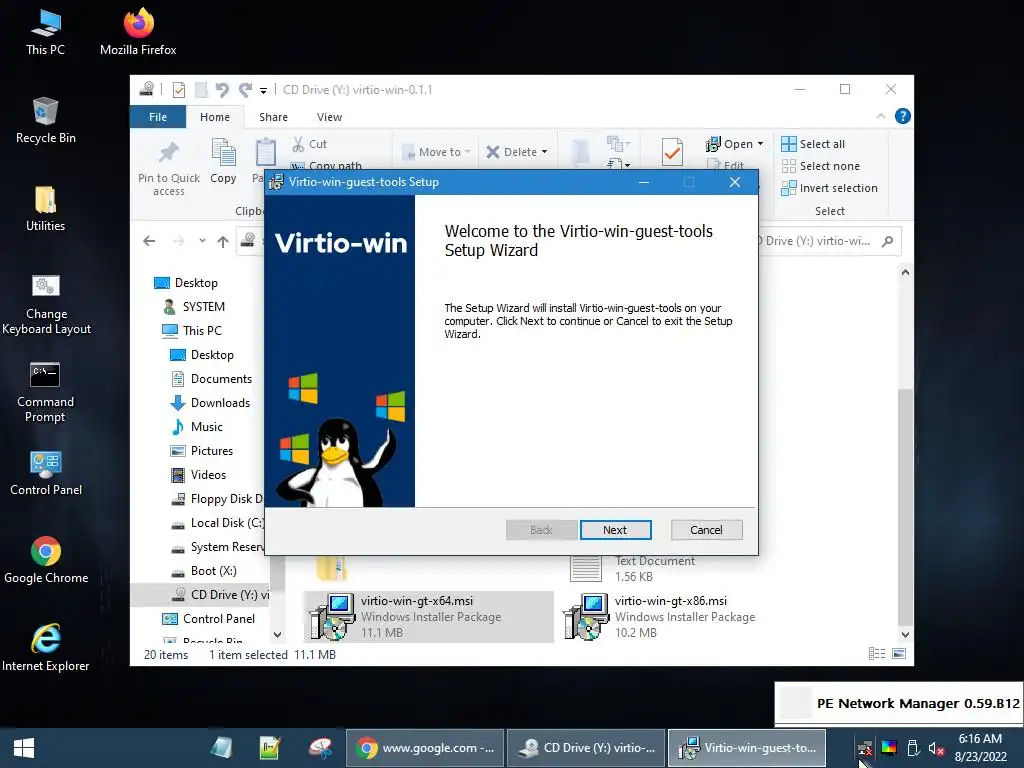Click the network tray icon with red X
Image resolution: width=1024 pixels, height=768 pixels.
(865, 748)
